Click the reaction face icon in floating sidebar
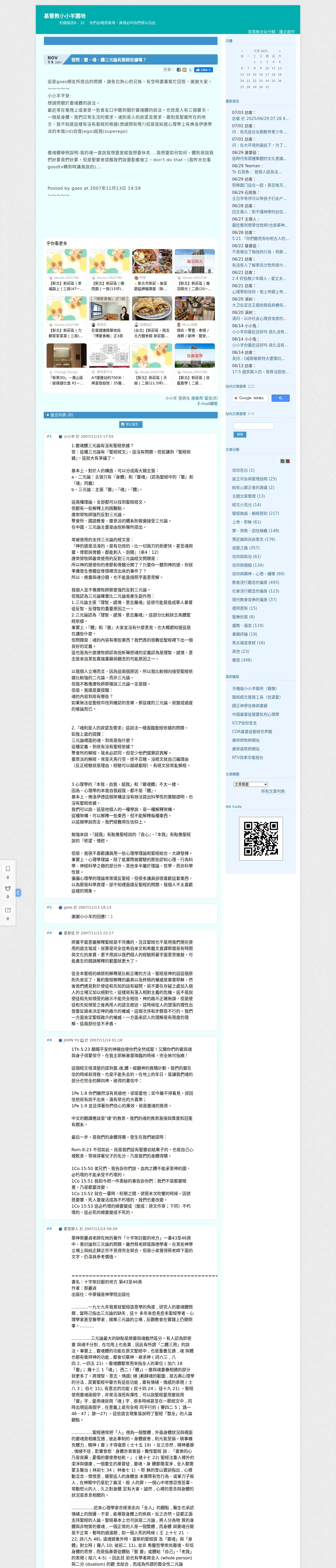 (x=8, y=889)
